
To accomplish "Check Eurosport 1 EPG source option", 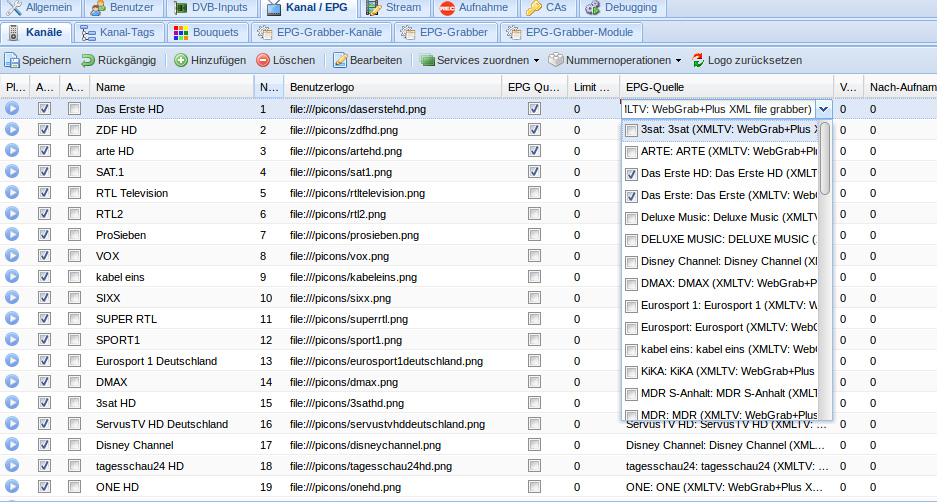I will click(631, 306).
